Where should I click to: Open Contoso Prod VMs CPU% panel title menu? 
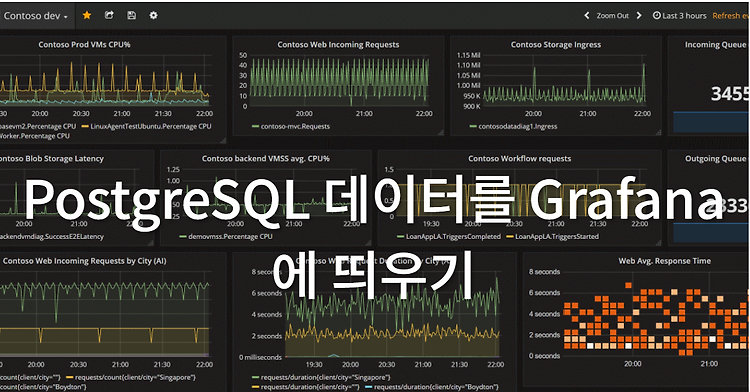coord(84,44)
